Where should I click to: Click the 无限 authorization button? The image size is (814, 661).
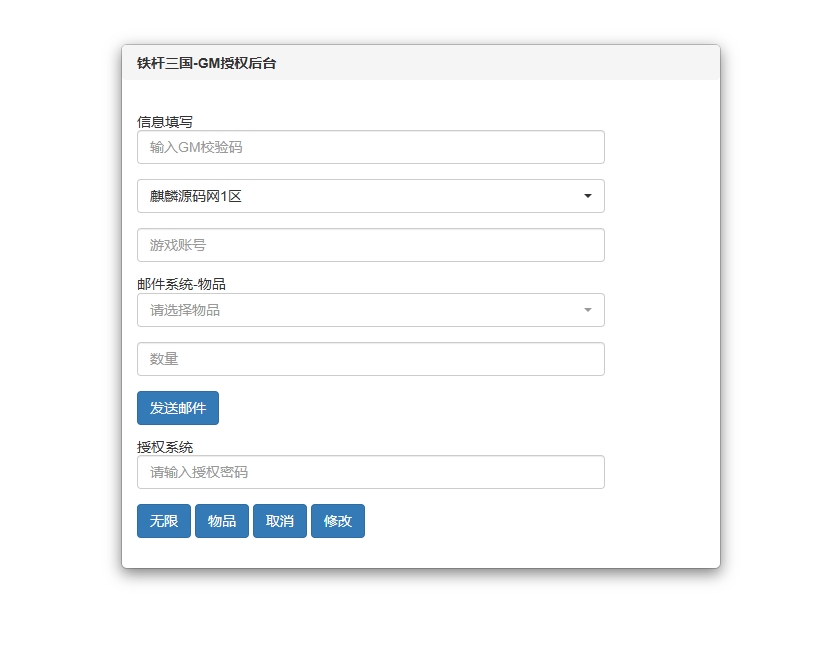[164, 521]
